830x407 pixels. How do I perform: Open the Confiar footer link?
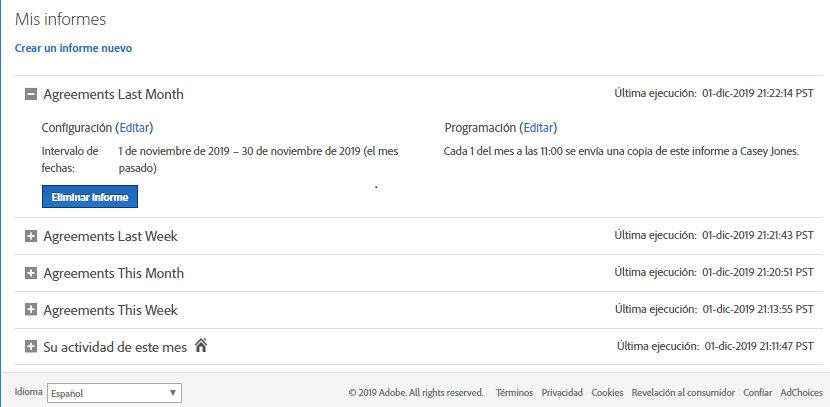point(757,393)
